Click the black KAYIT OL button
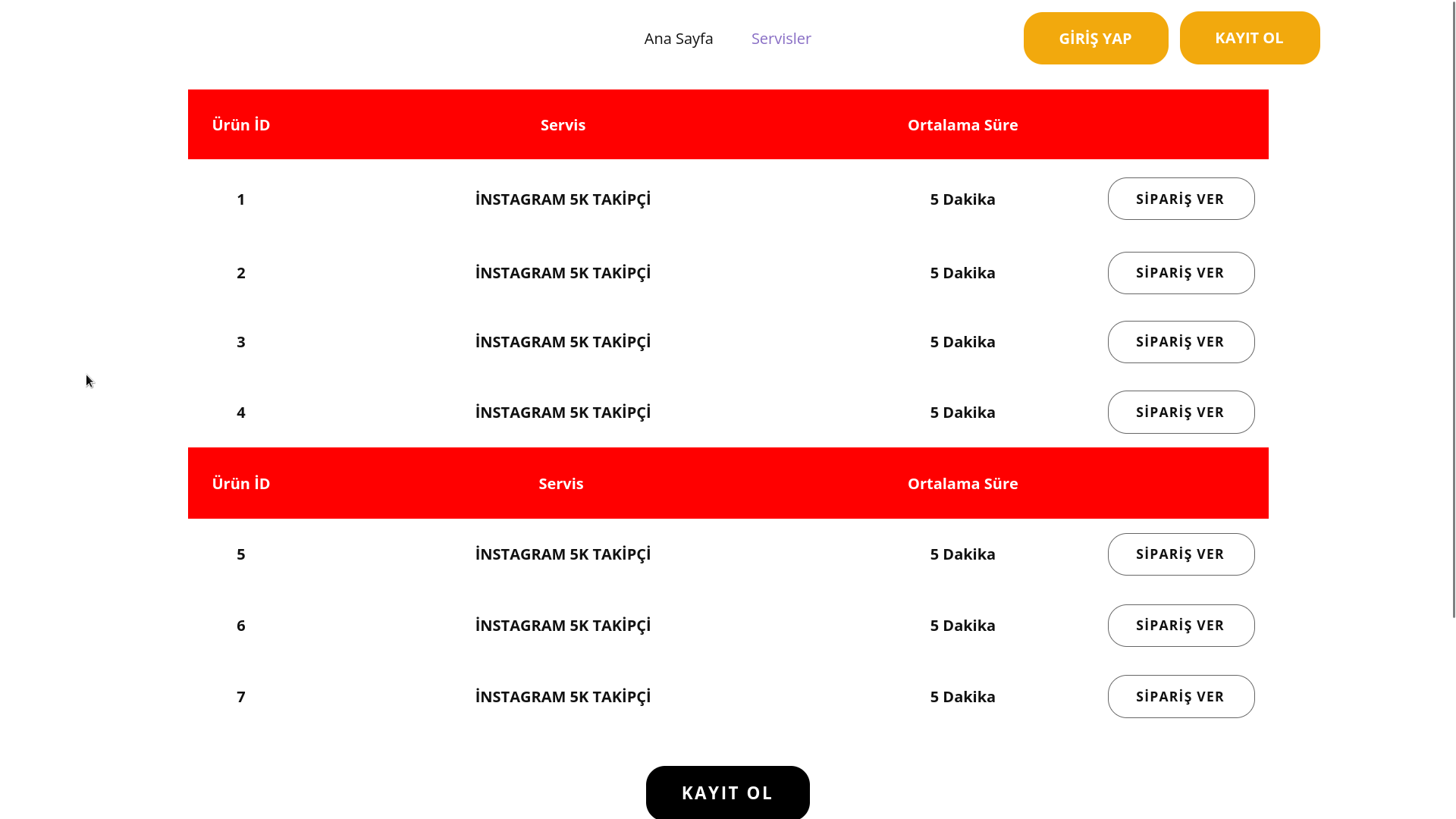The height and width of the screenshot is (819, 1456). pyautogui.click(x=728, y=792)
